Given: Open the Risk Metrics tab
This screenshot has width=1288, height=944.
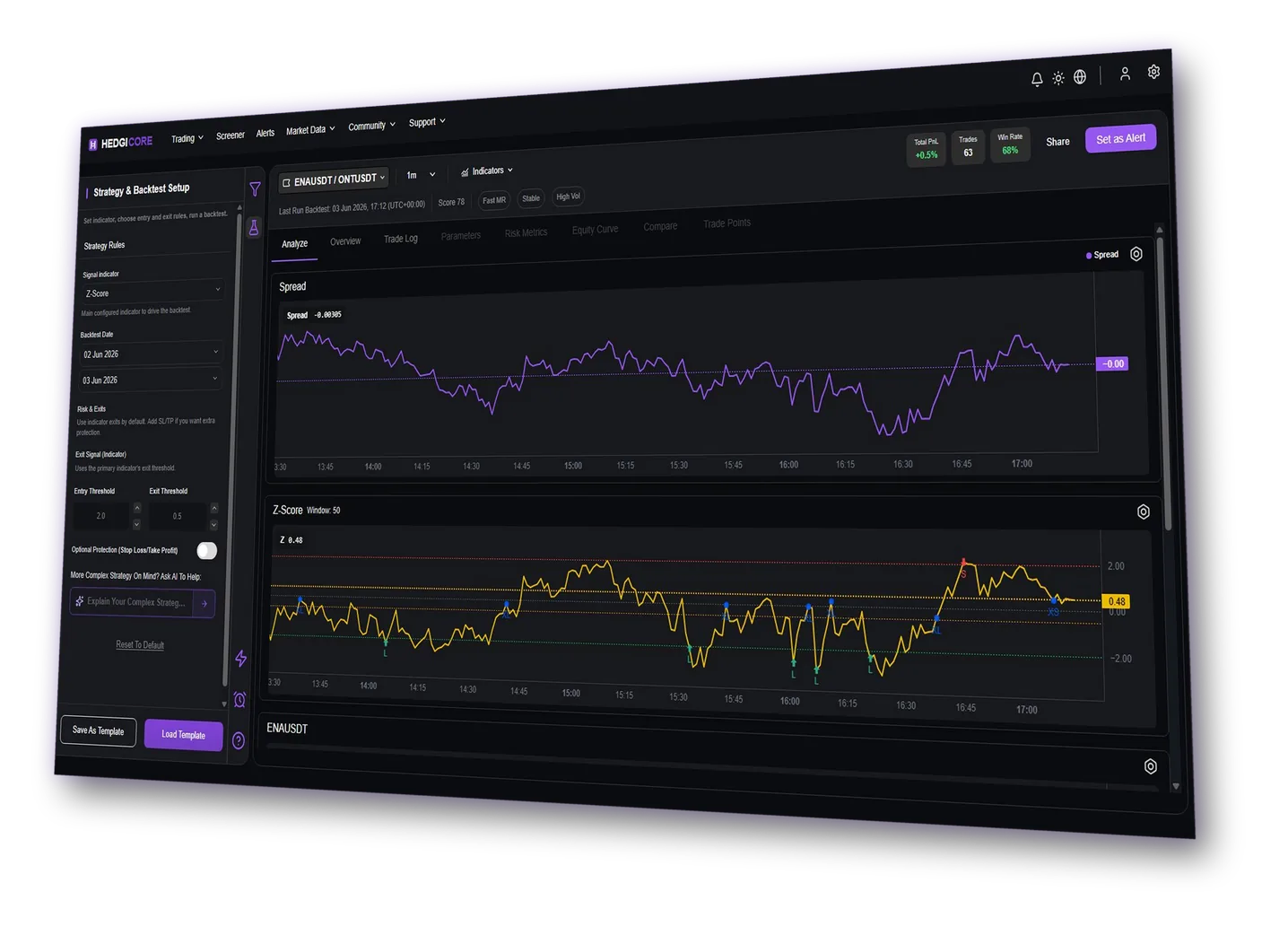Looking at the screenshot, I should pyautogui.click(x=526, y=233).
